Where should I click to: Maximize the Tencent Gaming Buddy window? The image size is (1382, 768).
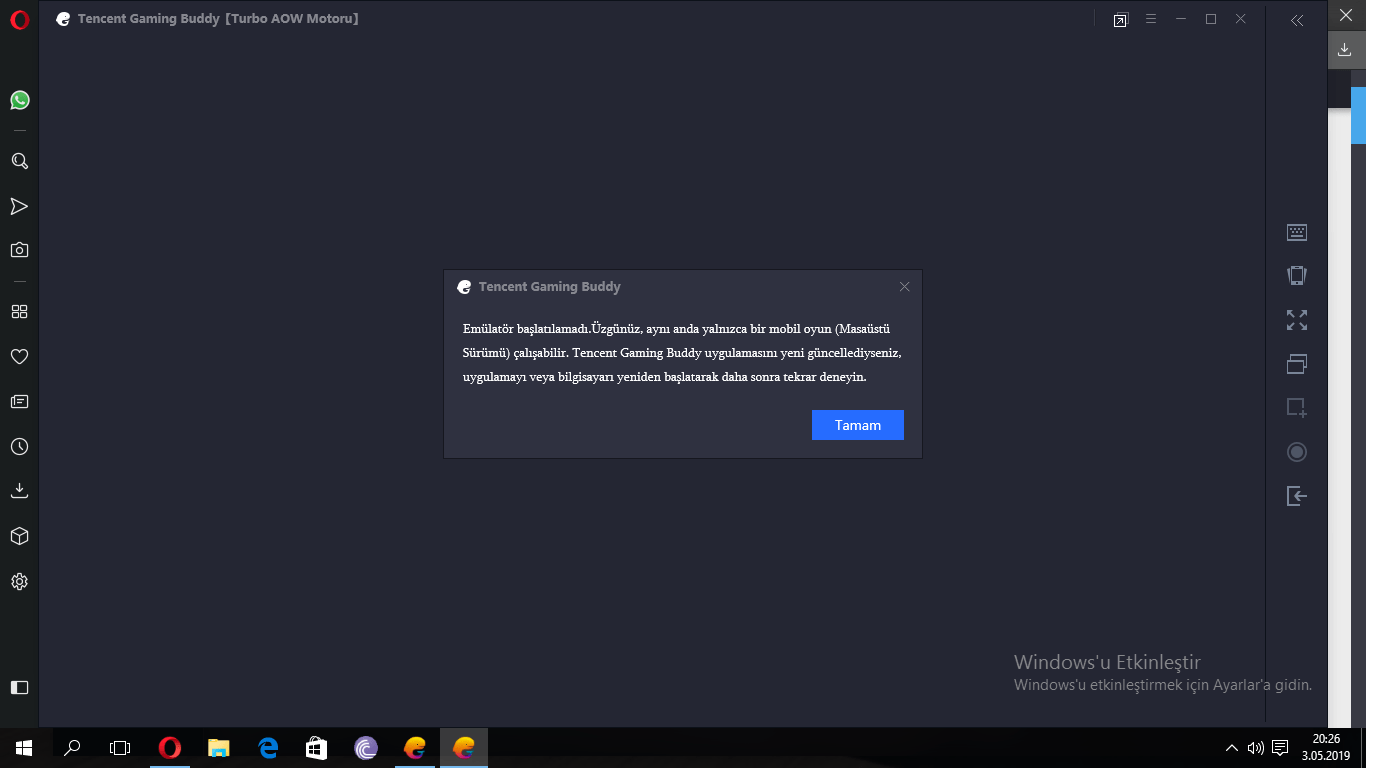tap(1211, 19)
